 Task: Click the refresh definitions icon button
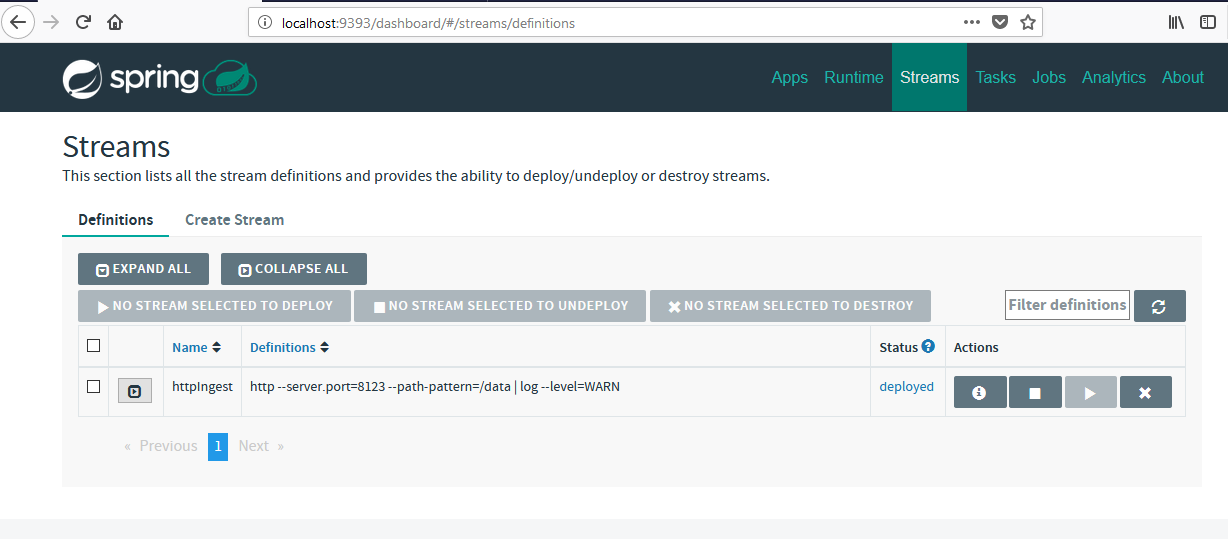pyautogui.click(x=1159, y=306)
